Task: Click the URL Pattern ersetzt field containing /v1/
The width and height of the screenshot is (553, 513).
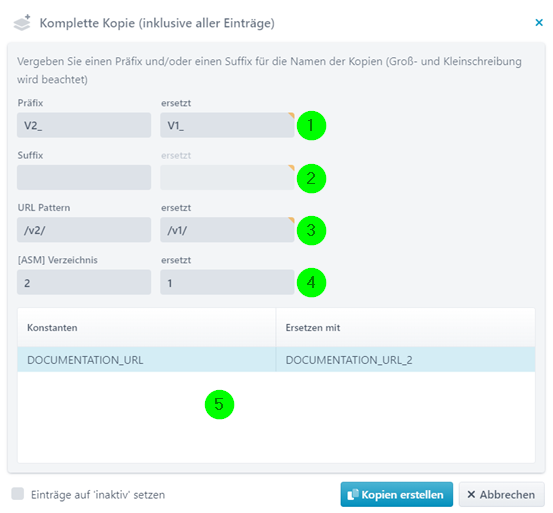Action: (227, 230)
